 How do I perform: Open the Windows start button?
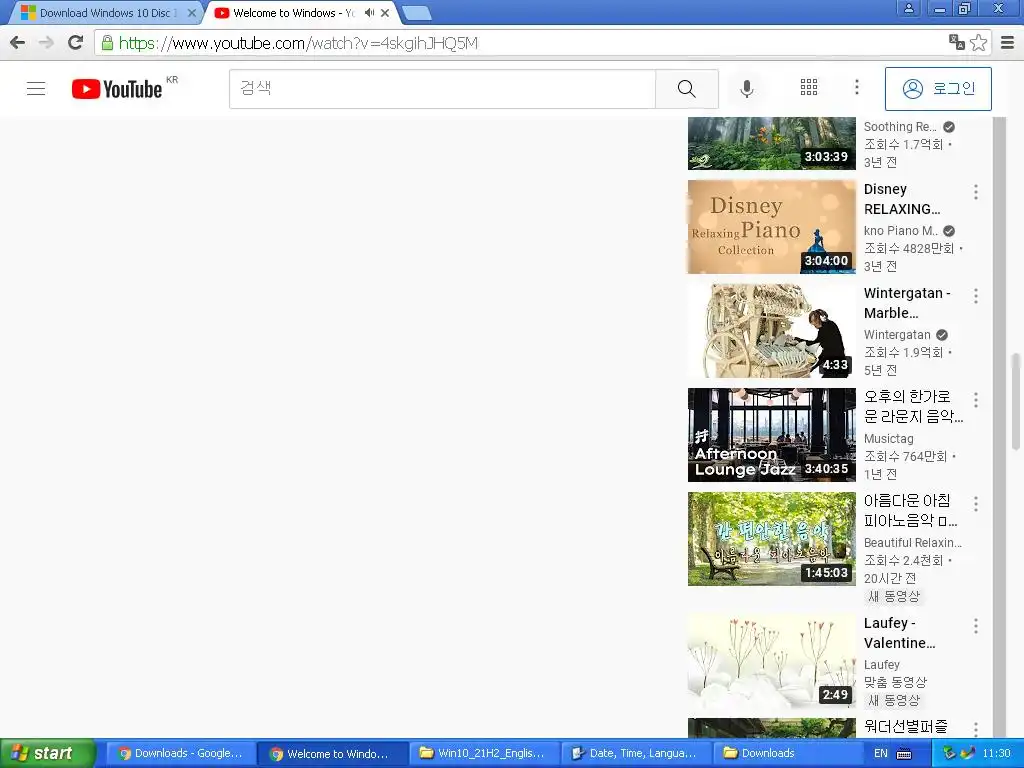point(47,753)
